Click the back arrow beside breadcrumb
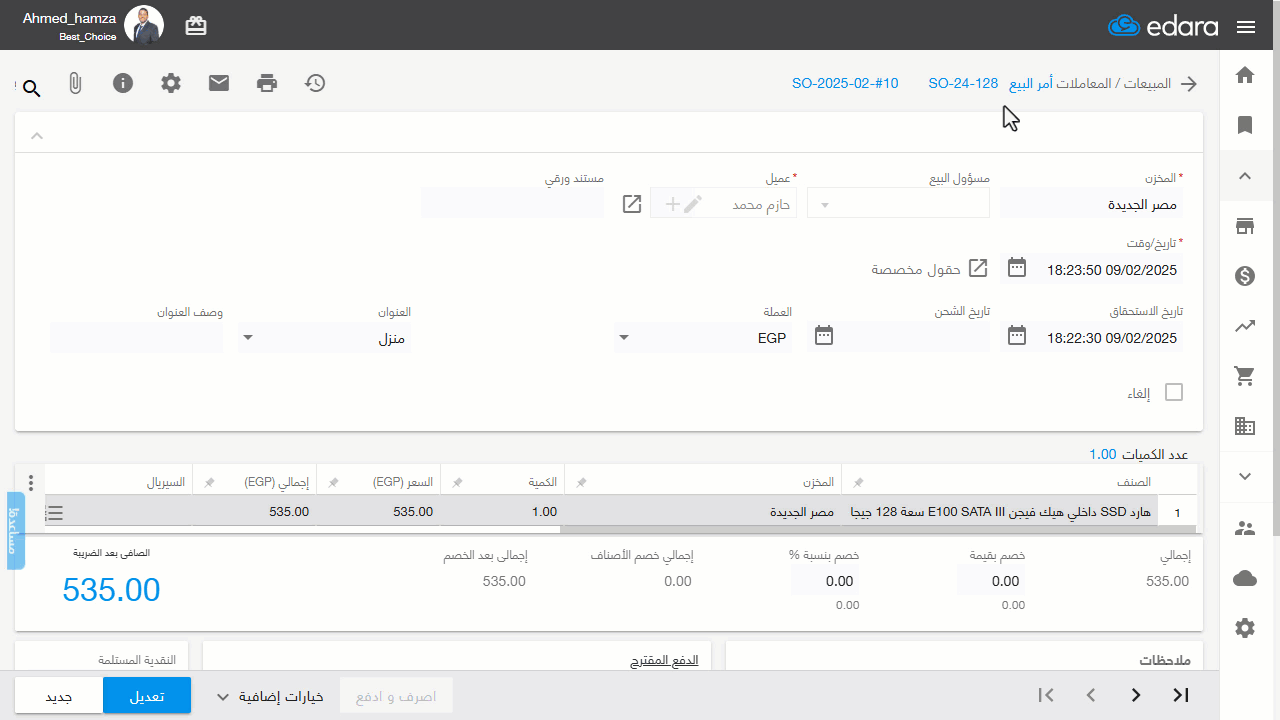 point(1189,84)
